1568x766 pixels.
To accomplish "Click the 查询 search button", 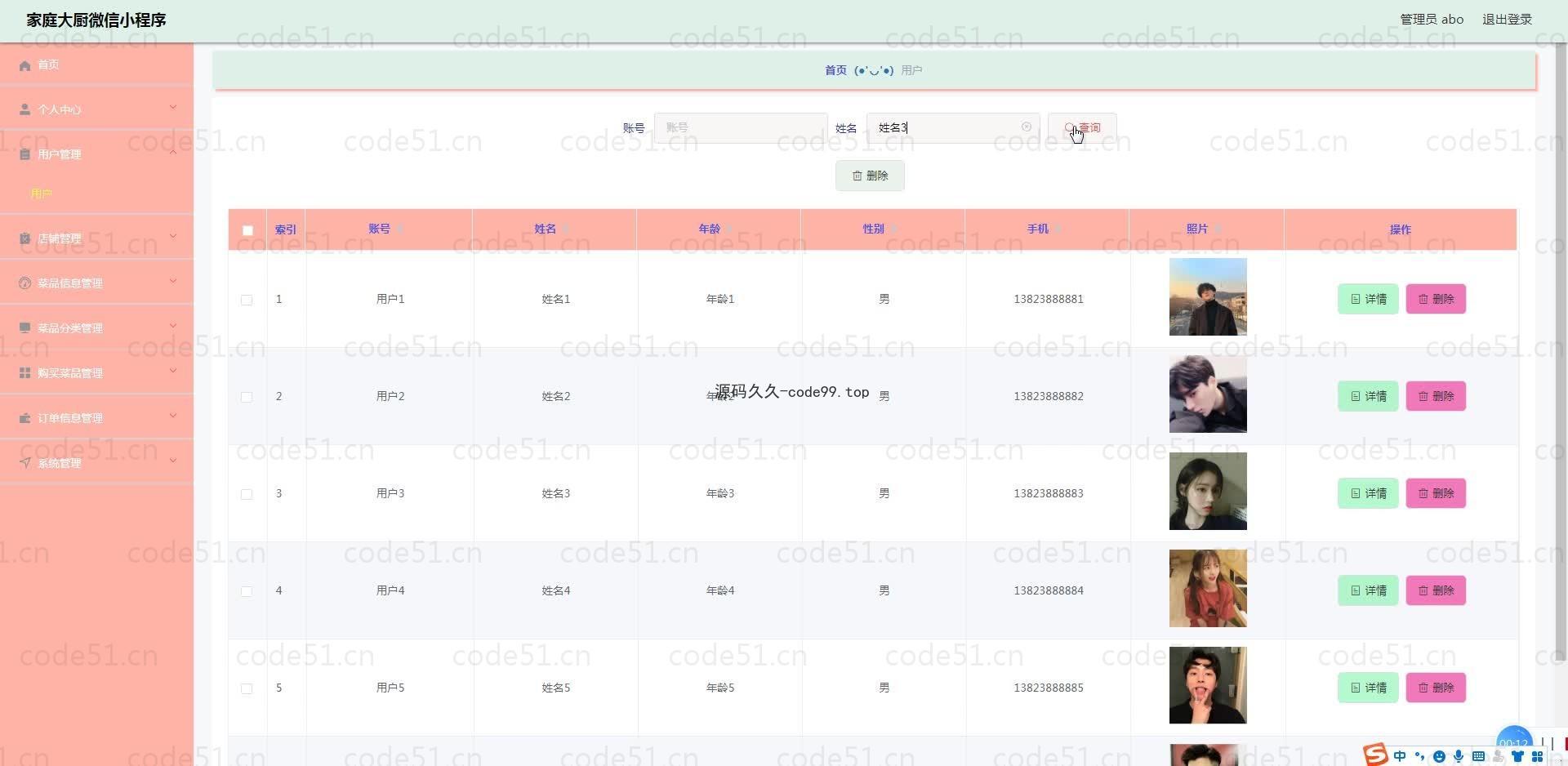I will (1082, 127).
